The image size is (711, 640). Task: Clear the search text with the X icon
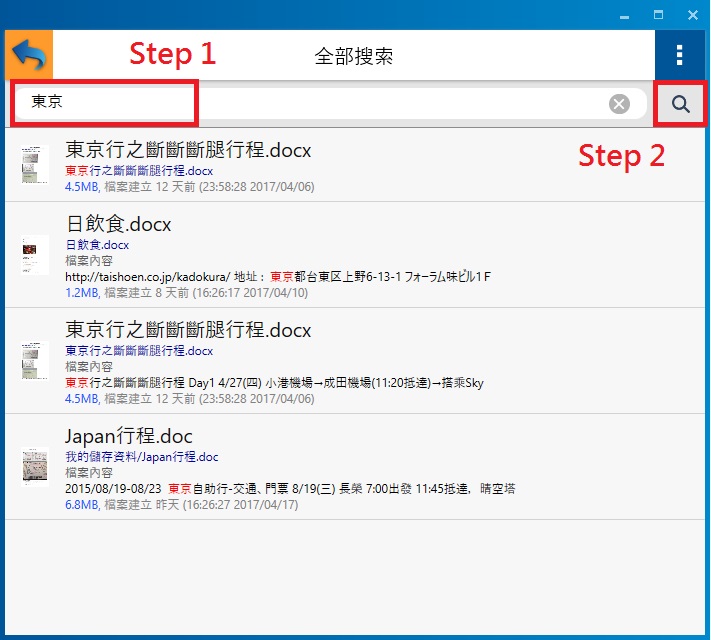point(619,104)
